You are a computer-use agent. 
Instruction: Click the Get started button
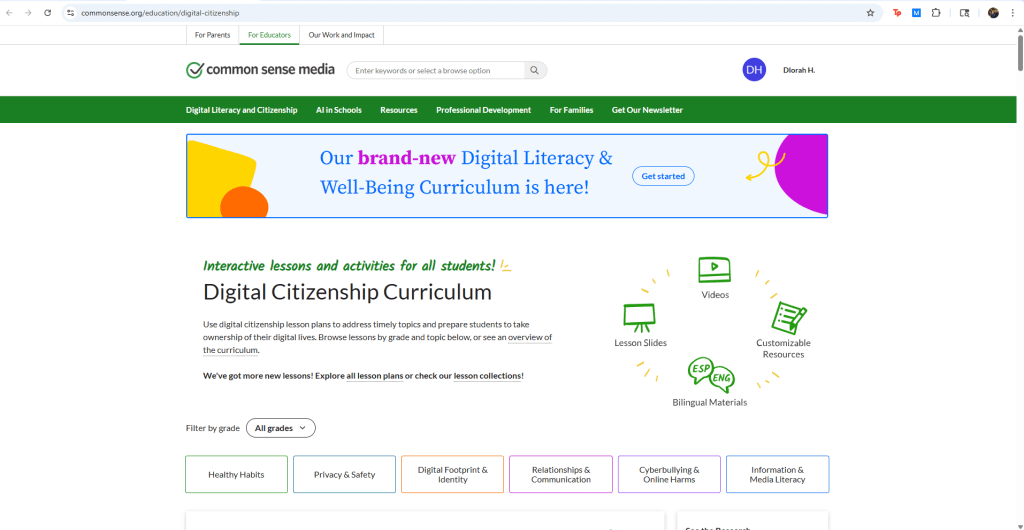(x=663, y=176)
